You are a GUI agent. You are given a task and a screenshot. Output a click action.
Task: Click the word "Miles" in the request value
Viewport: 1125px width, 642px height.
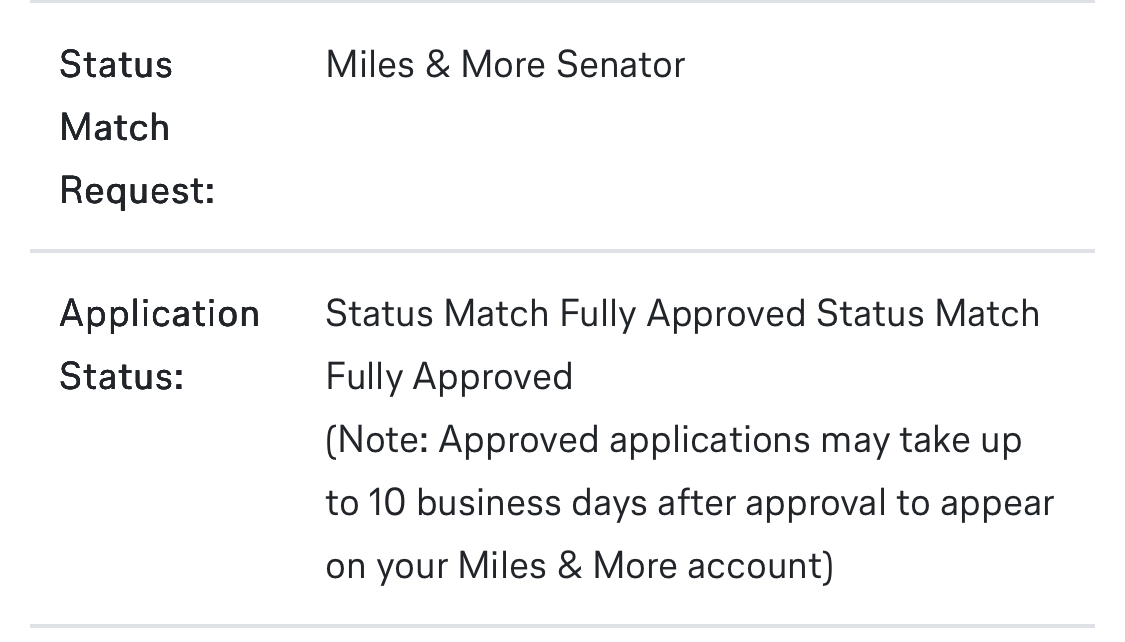click(x=369, y=65)
